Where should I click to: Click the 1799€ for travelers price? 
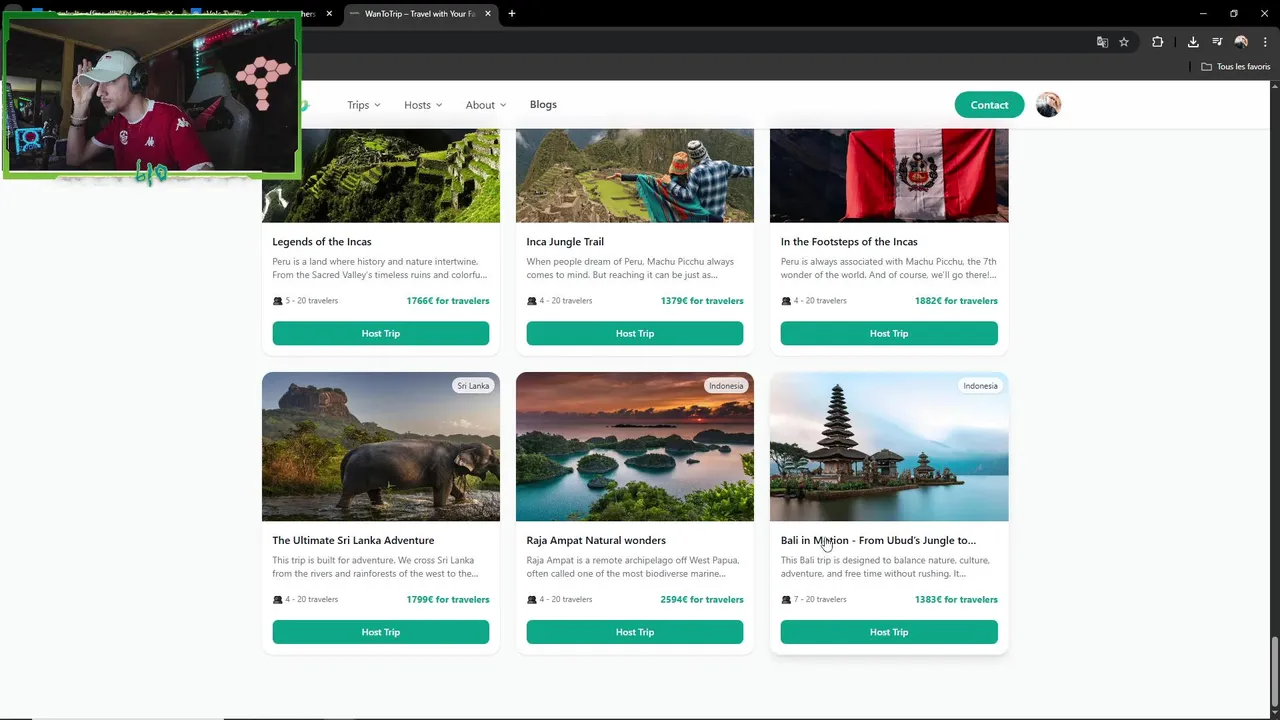448,600
